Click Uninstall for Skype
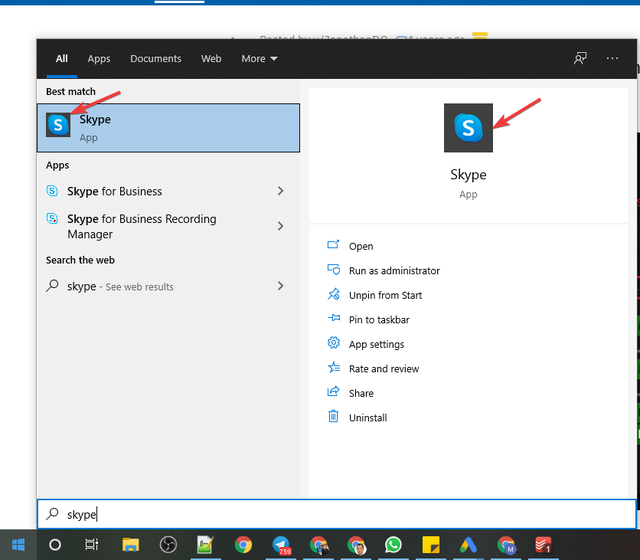 [x=368, y=418]
